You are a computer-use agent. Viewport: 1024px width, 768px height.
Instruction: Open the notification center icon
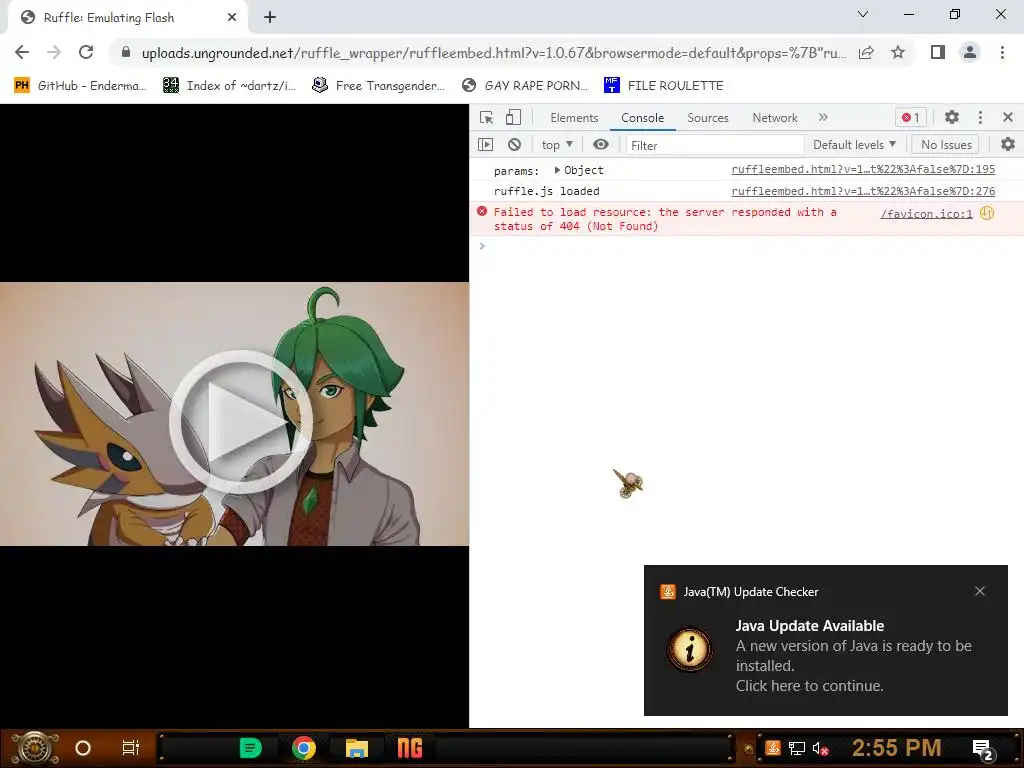pos(983,750)
